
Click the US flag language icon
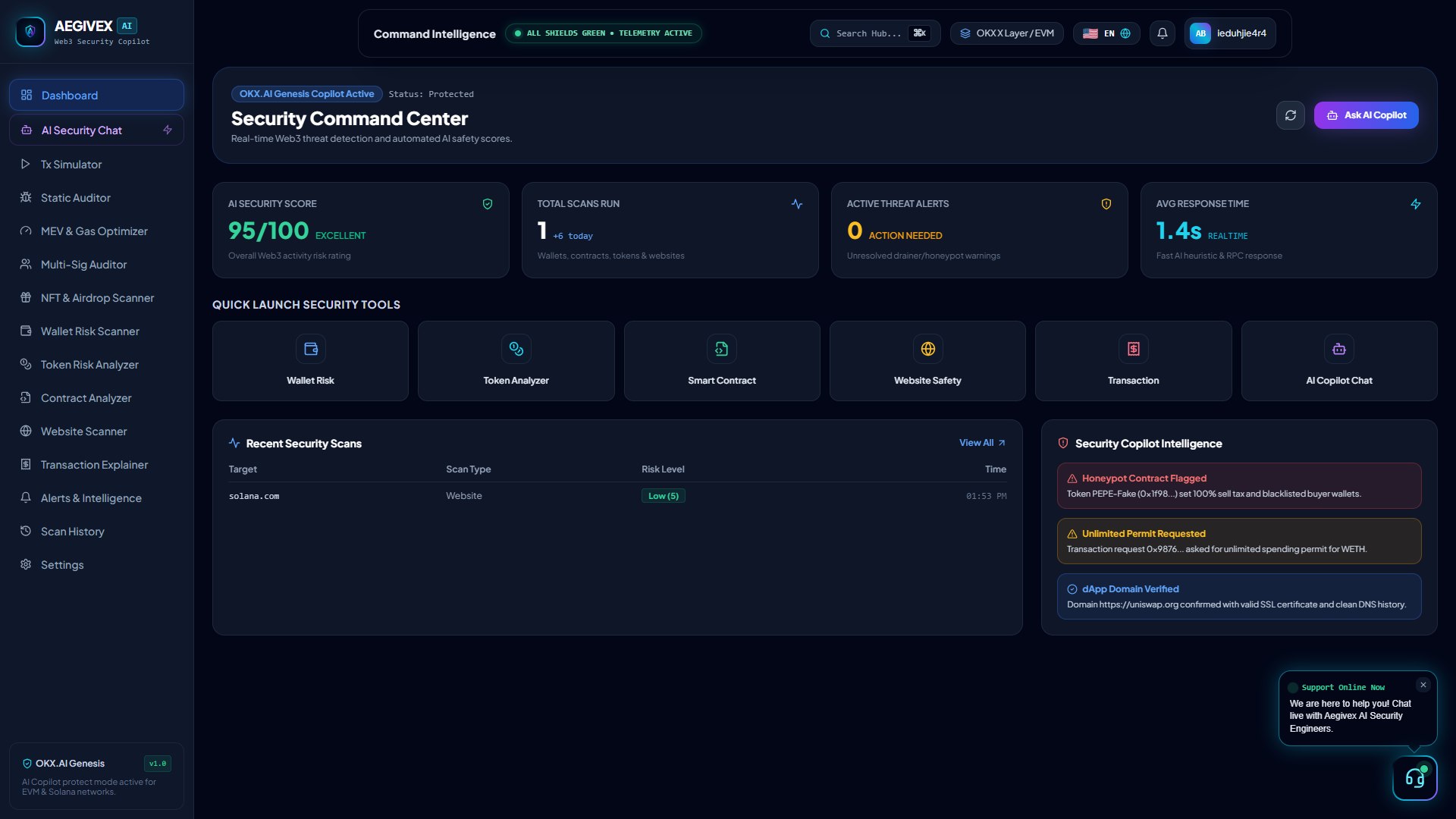point(1090,33)
